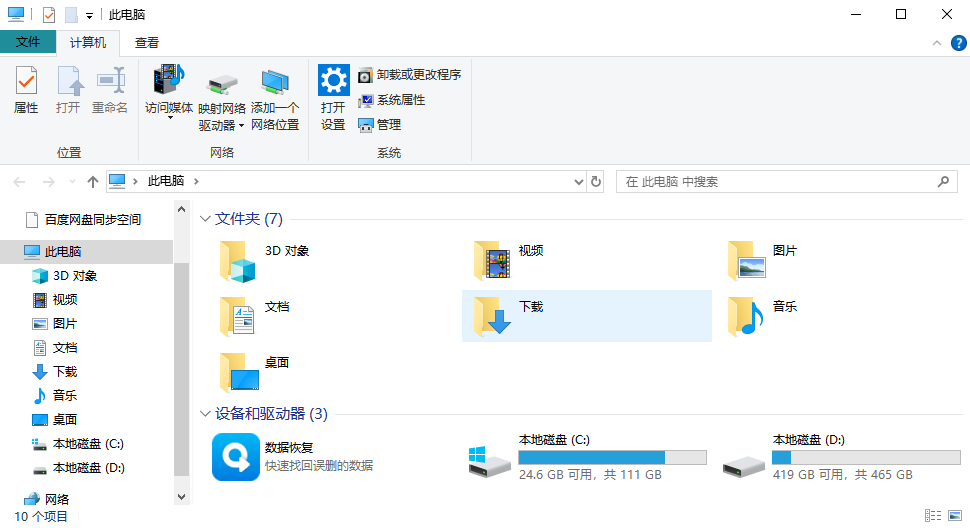
Task: Select 下载 in the navigation pane
Action: coord(64,372)
